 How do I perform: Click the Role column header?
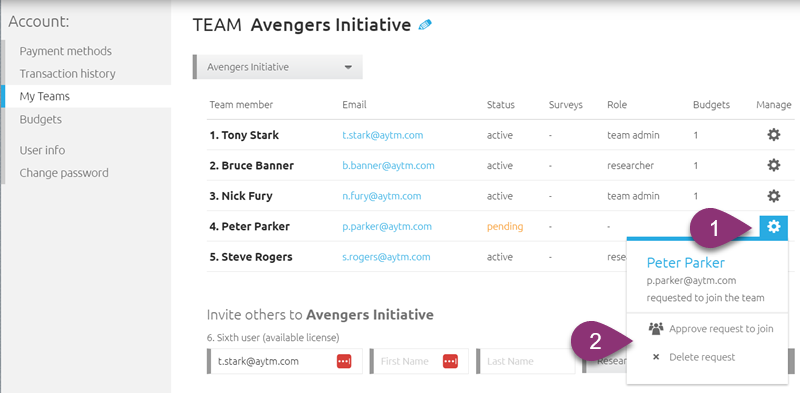pyautogui.click(x=617, y=105)
